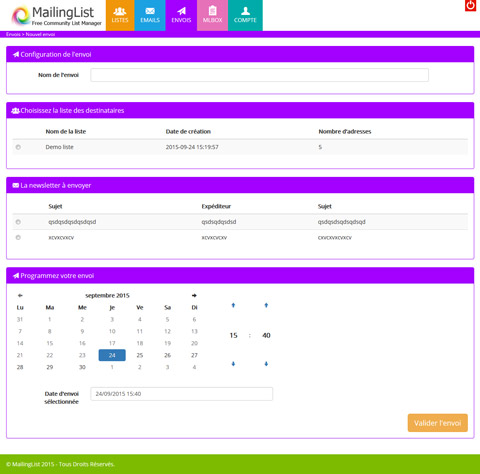
Task: Go to next month arrow
Action: pyautogui.click(x=194, y=295)
